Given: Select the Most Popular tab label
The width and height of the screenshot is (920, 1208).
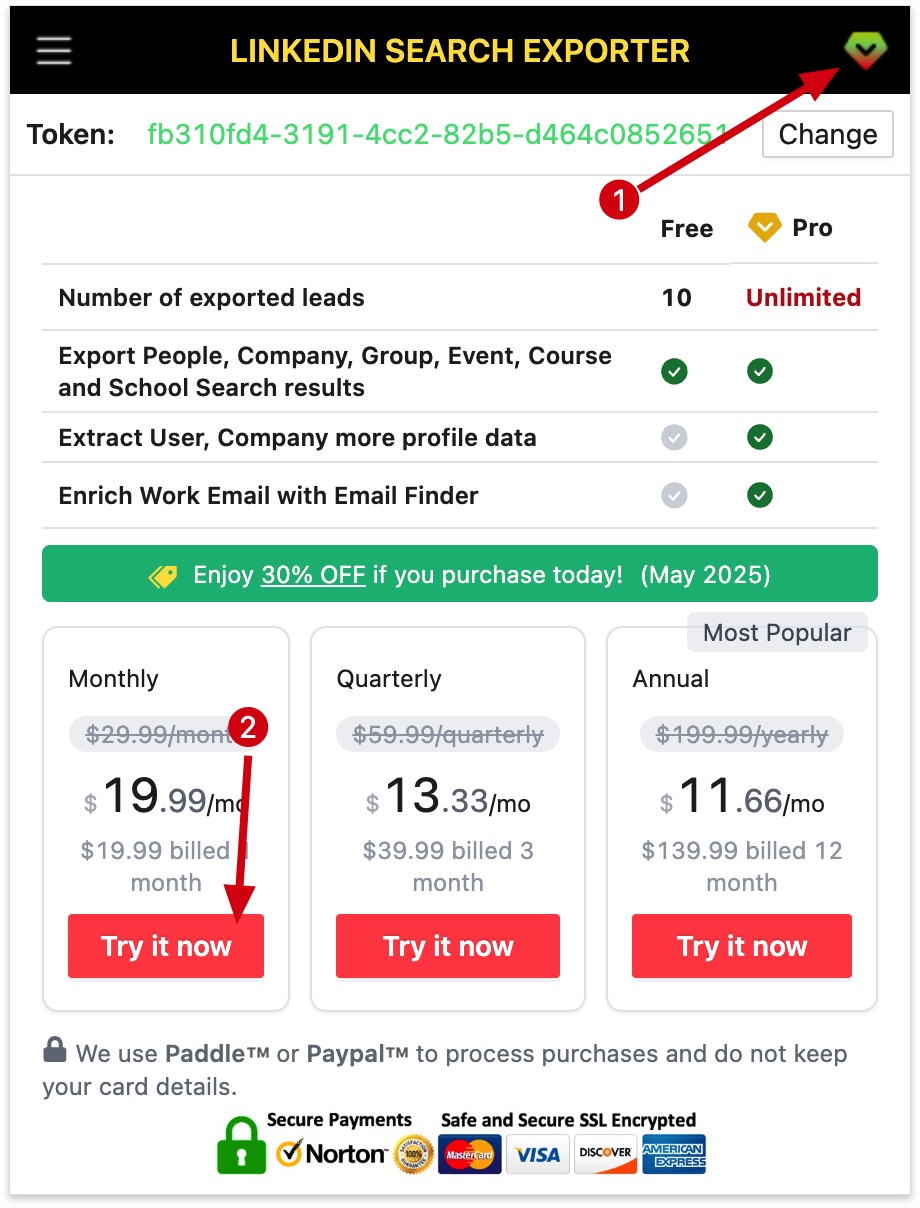Looking at the screenshot, I should [x=777, y=632].
